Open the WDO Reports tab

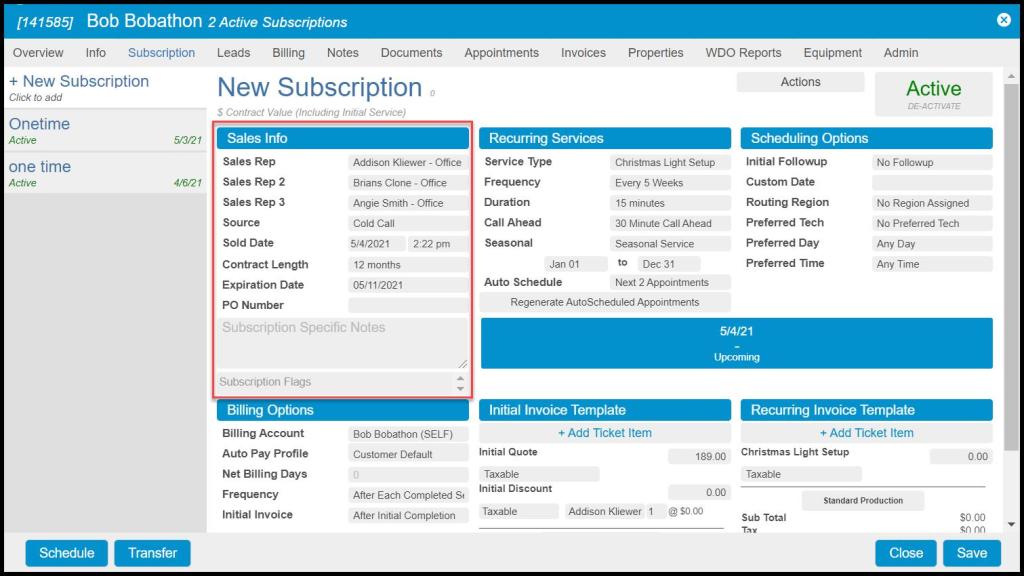(743, 53)
